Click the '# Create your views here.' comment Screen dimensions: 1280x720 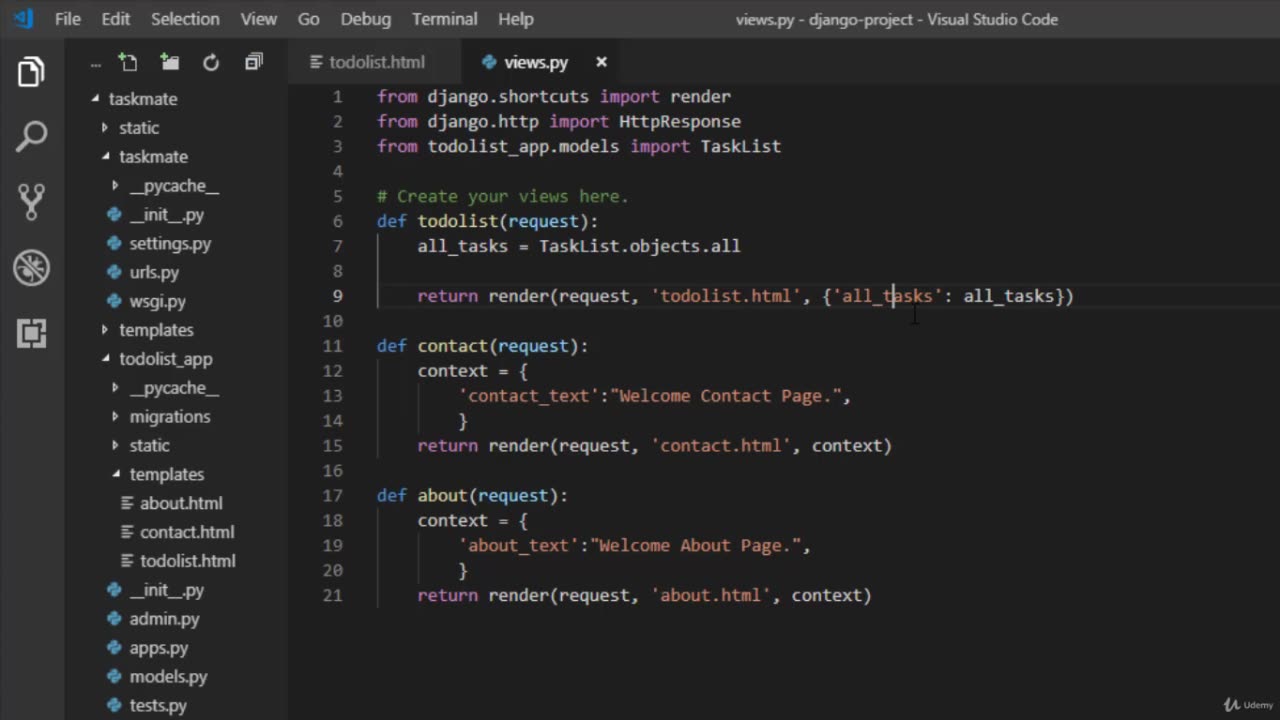503,196
